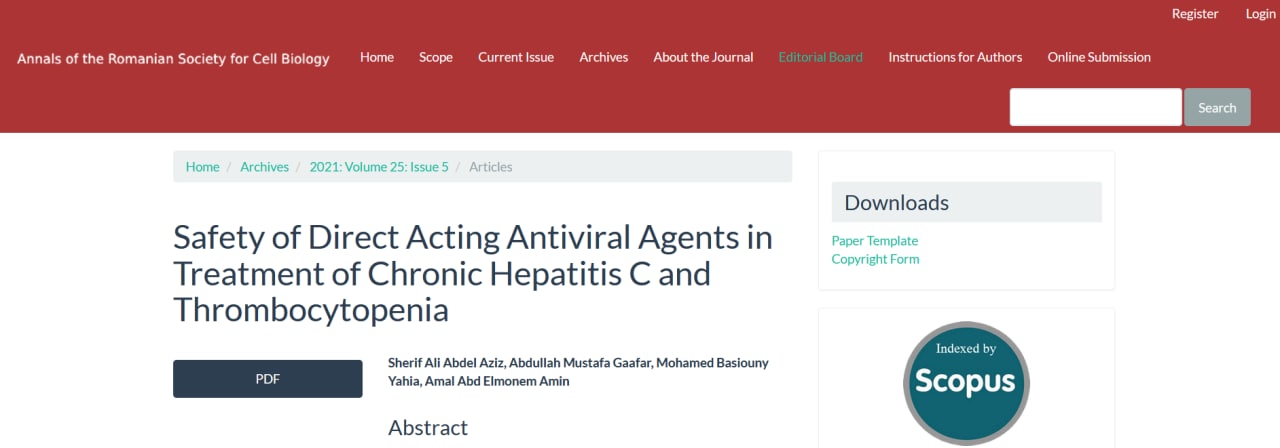Screen dimensions: 1280x448
Task: Open About the Journal page
Action: pos(703,57)
